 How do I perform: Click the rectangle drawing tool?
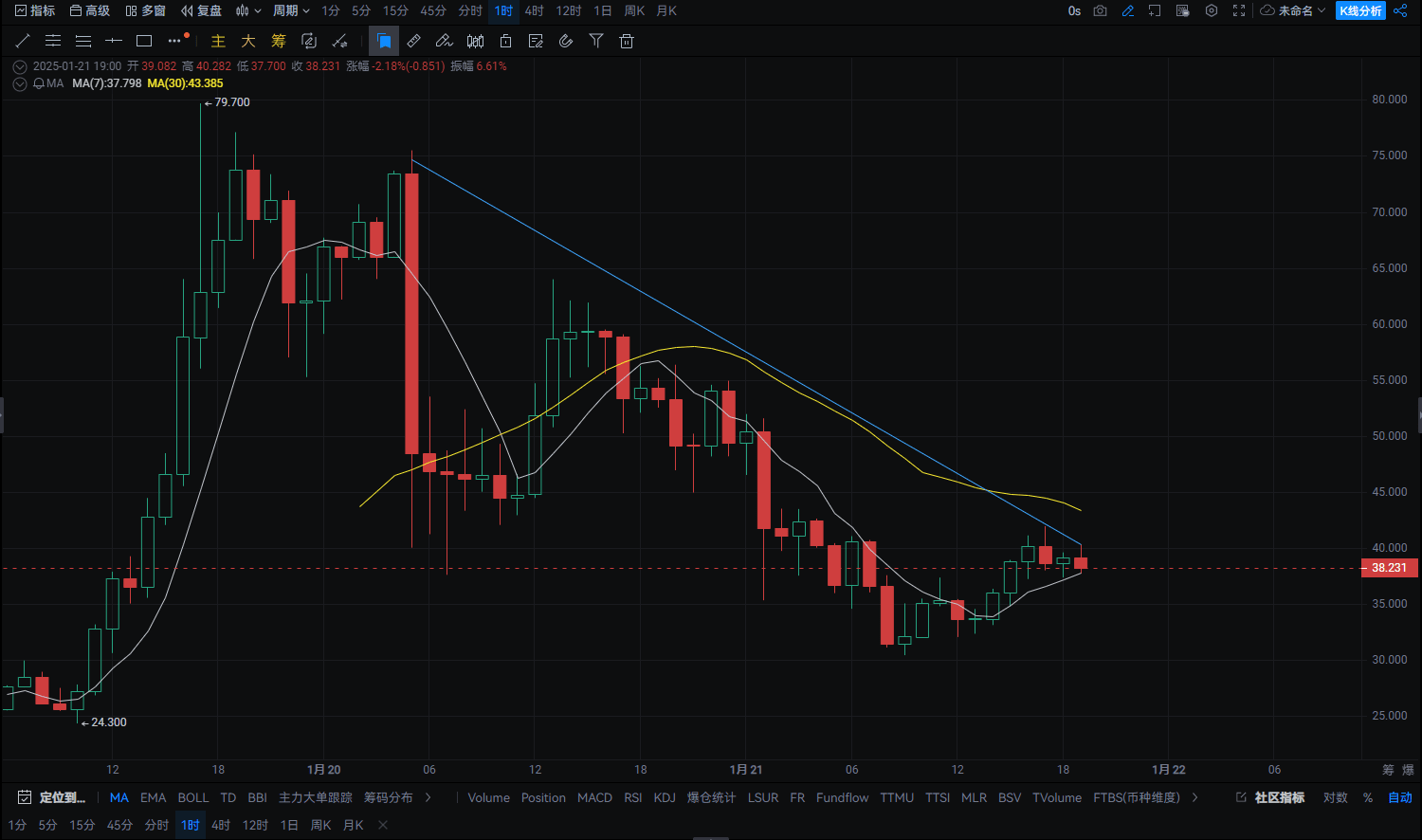coord(144,41)
